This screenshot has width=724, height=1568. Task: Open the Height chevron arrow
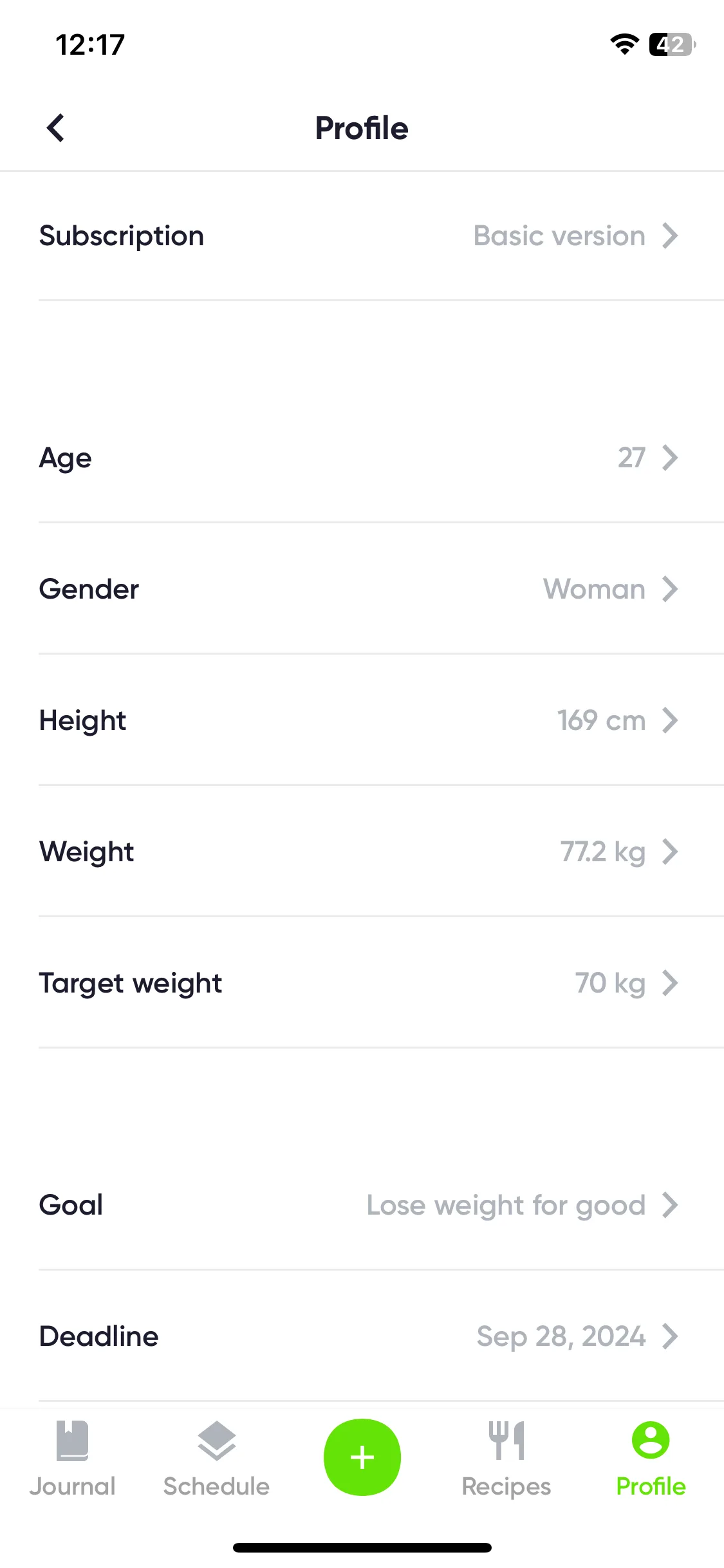click(670, 720)
